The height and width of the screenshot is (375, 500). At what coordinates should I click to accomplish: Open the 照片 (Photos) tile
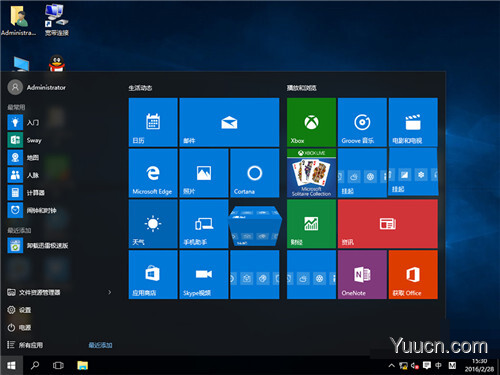204,173
